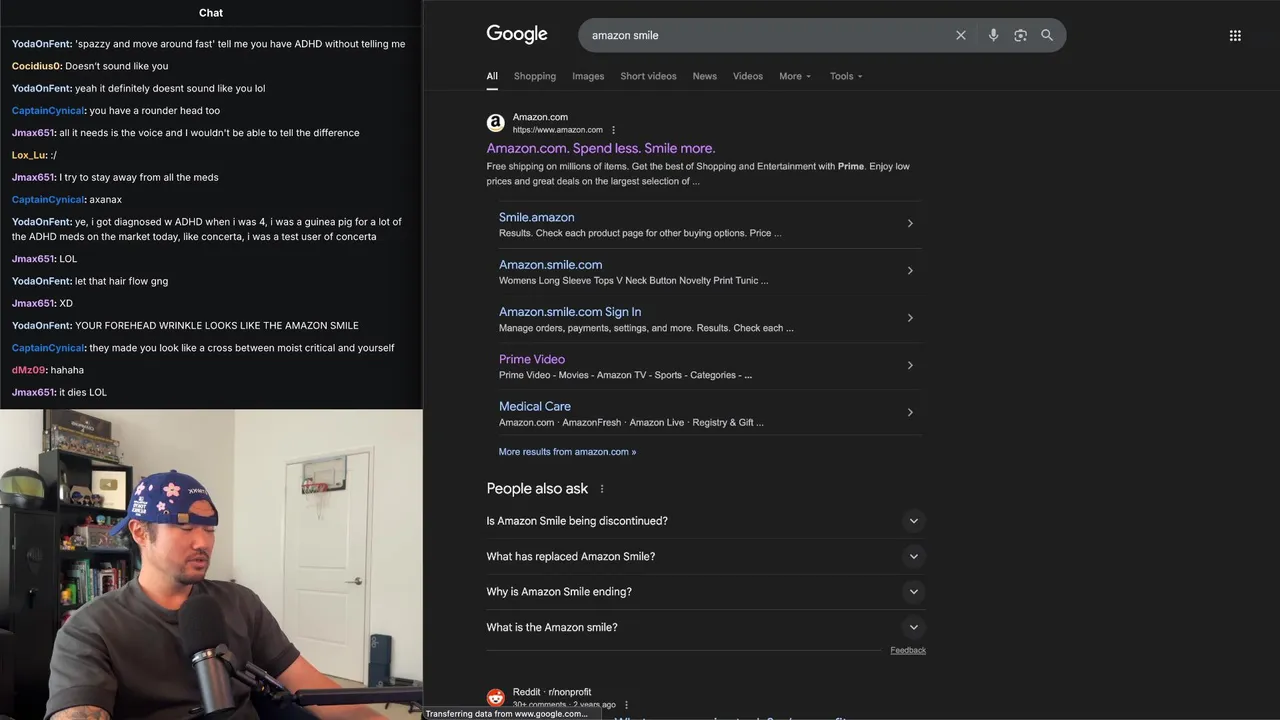Click chevron arrow on Amazon.smile.com row
The height and width of the screenshot is (720, 1280).
[x=910, y=271]
